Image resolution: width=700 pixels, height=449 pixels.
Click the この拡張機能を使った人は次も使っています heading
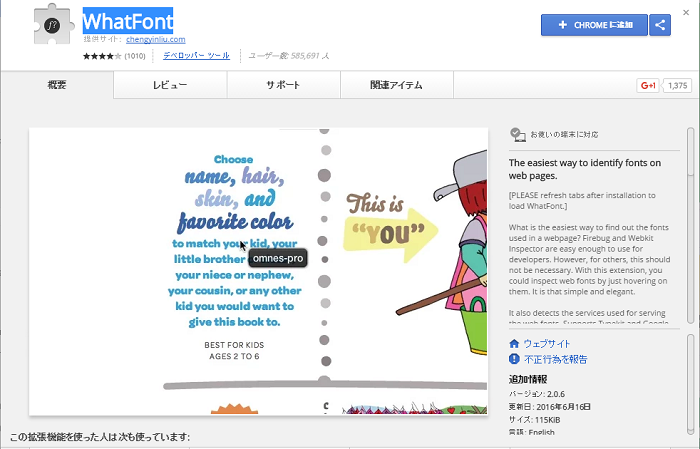coord(100,437)
